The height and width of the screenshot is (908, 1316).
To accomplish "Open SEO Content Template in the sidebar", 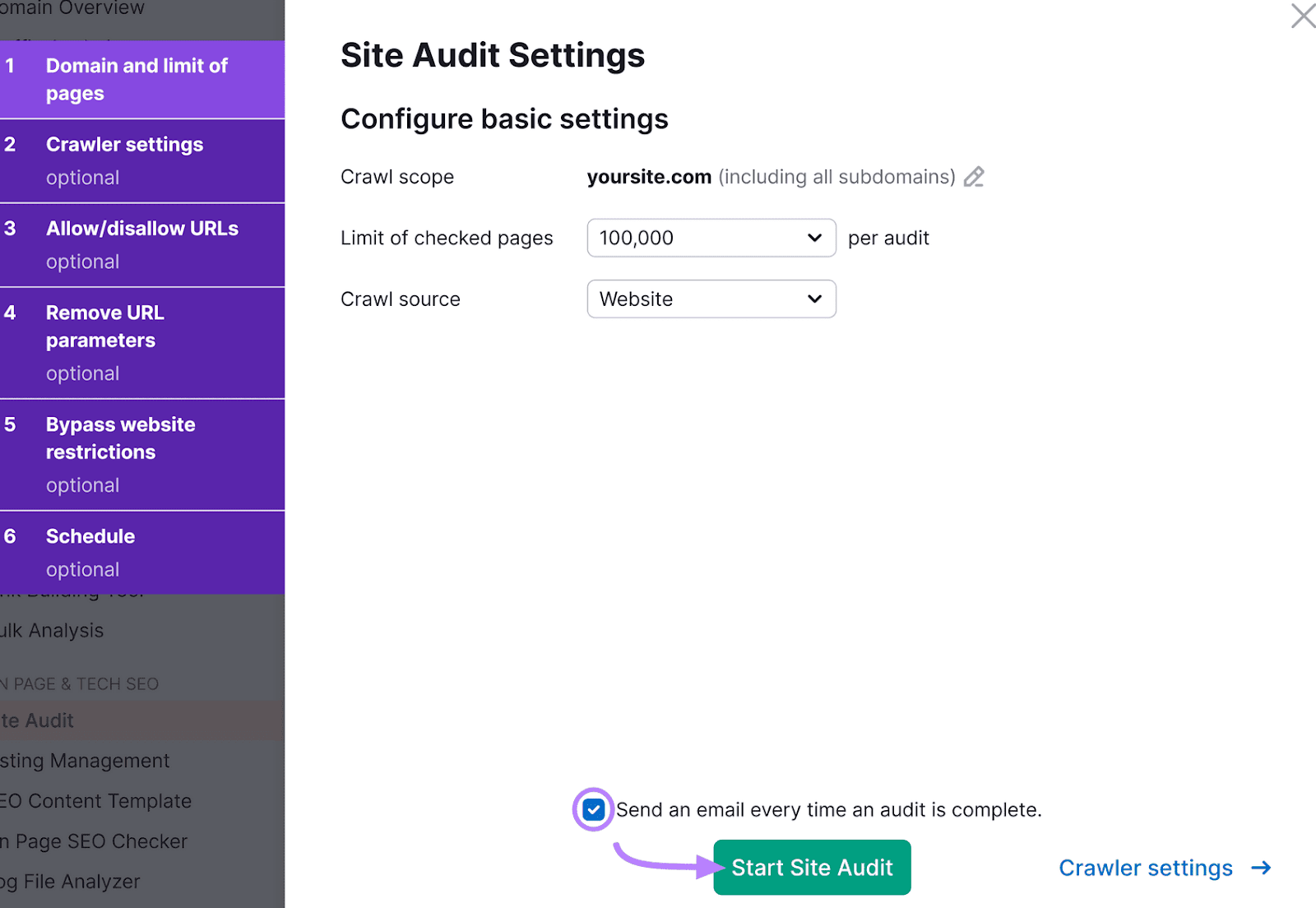I will click(x=95, y=800).
